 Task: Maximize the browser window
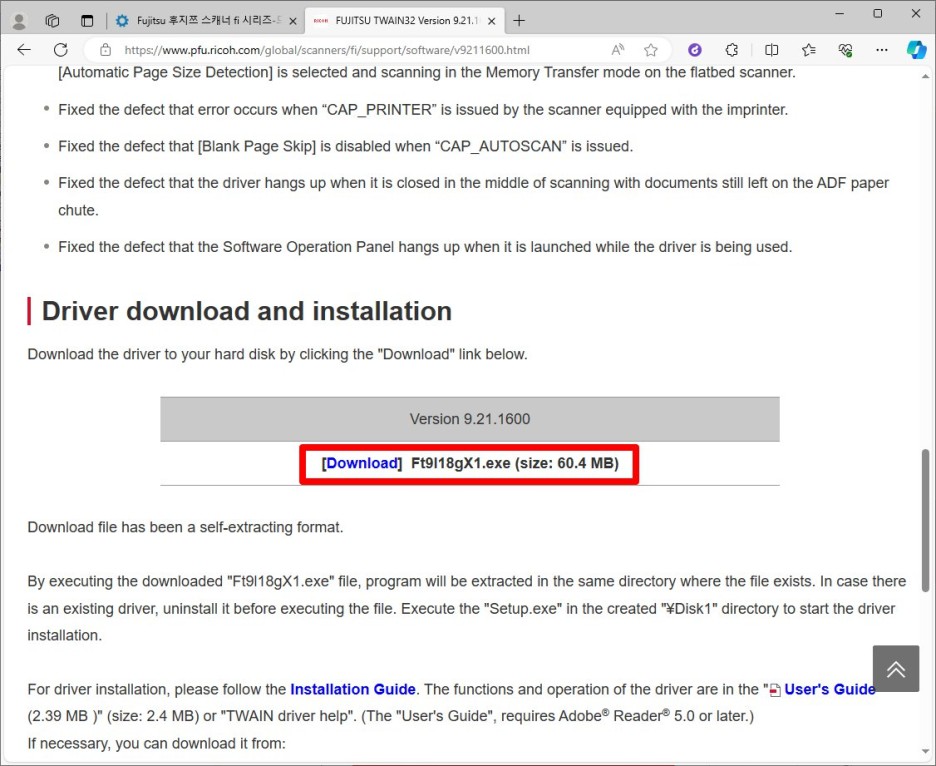[x=878, y=14]
